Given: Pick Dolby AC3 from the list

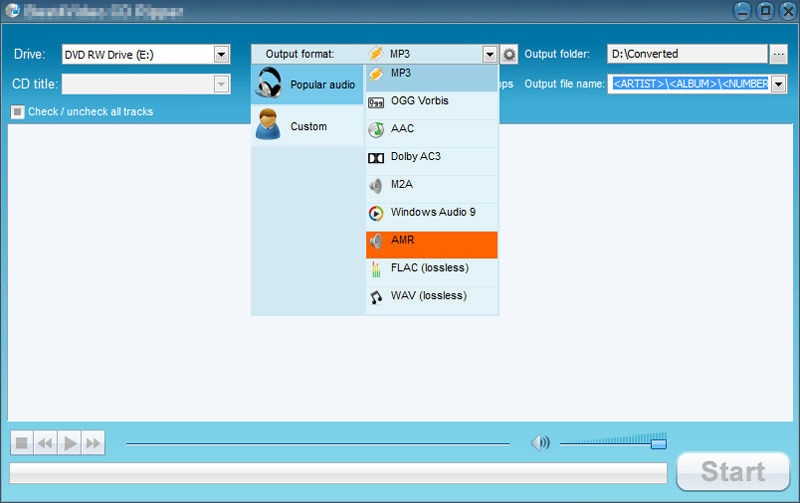Looking at the screenshot, I should [x=431, y=158].
